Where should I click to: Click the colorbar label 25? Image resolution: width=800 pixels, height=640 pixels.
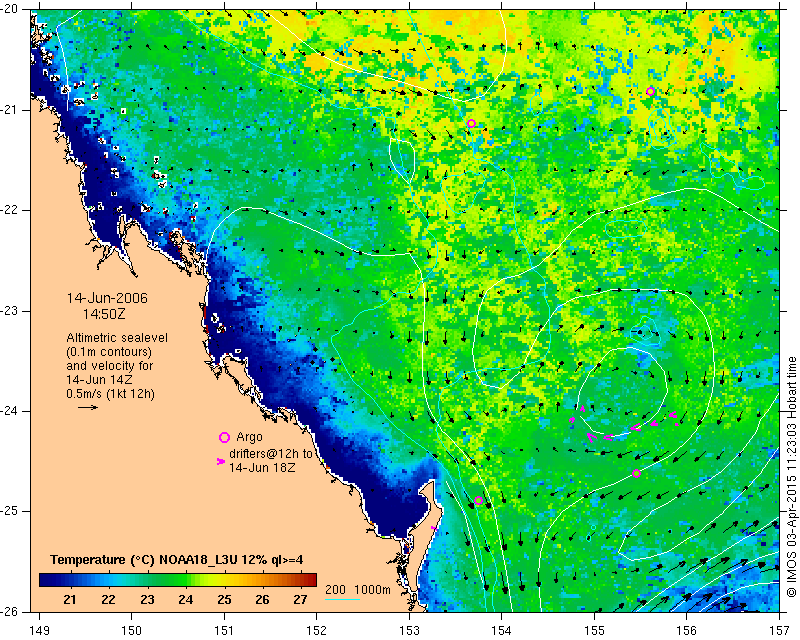click(224, 599)
